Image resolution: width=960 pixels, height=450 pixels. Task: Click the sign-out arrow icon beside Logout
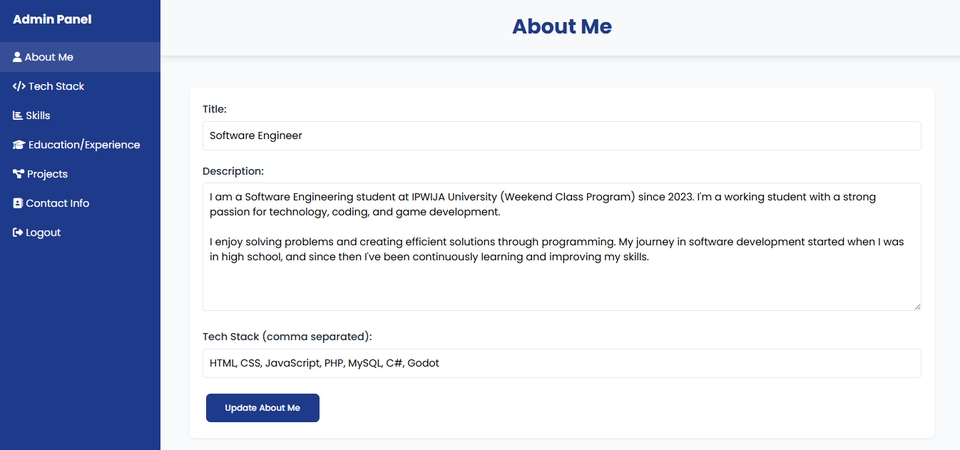coord(18,233)
